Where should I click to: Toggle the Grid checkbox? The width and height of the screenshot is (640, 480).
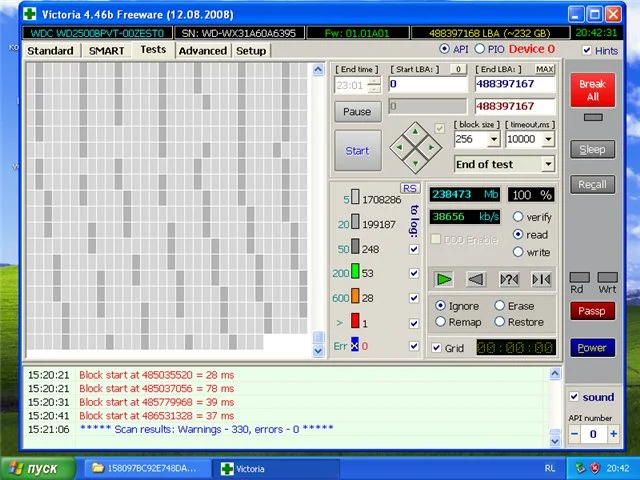[436, 348]
